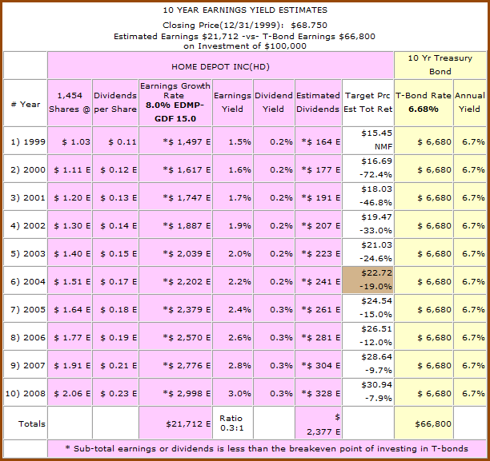Click the breakeven footnote about T-bonds
Screen dimensions: 490x461
(x=267, y=449)
